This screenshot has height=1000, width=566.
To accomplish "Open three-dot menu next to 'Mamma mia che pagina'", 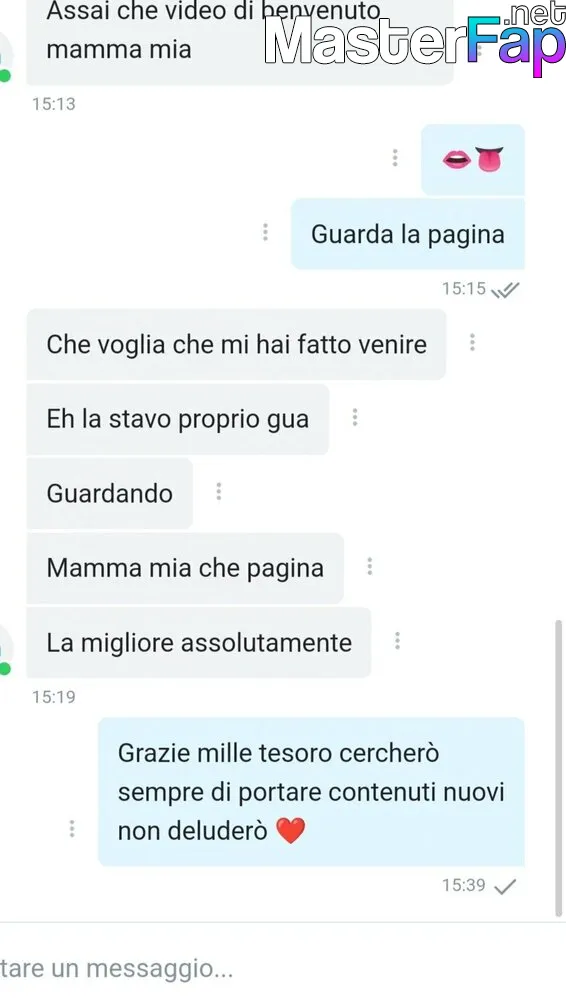I will [x=369, y=566].
